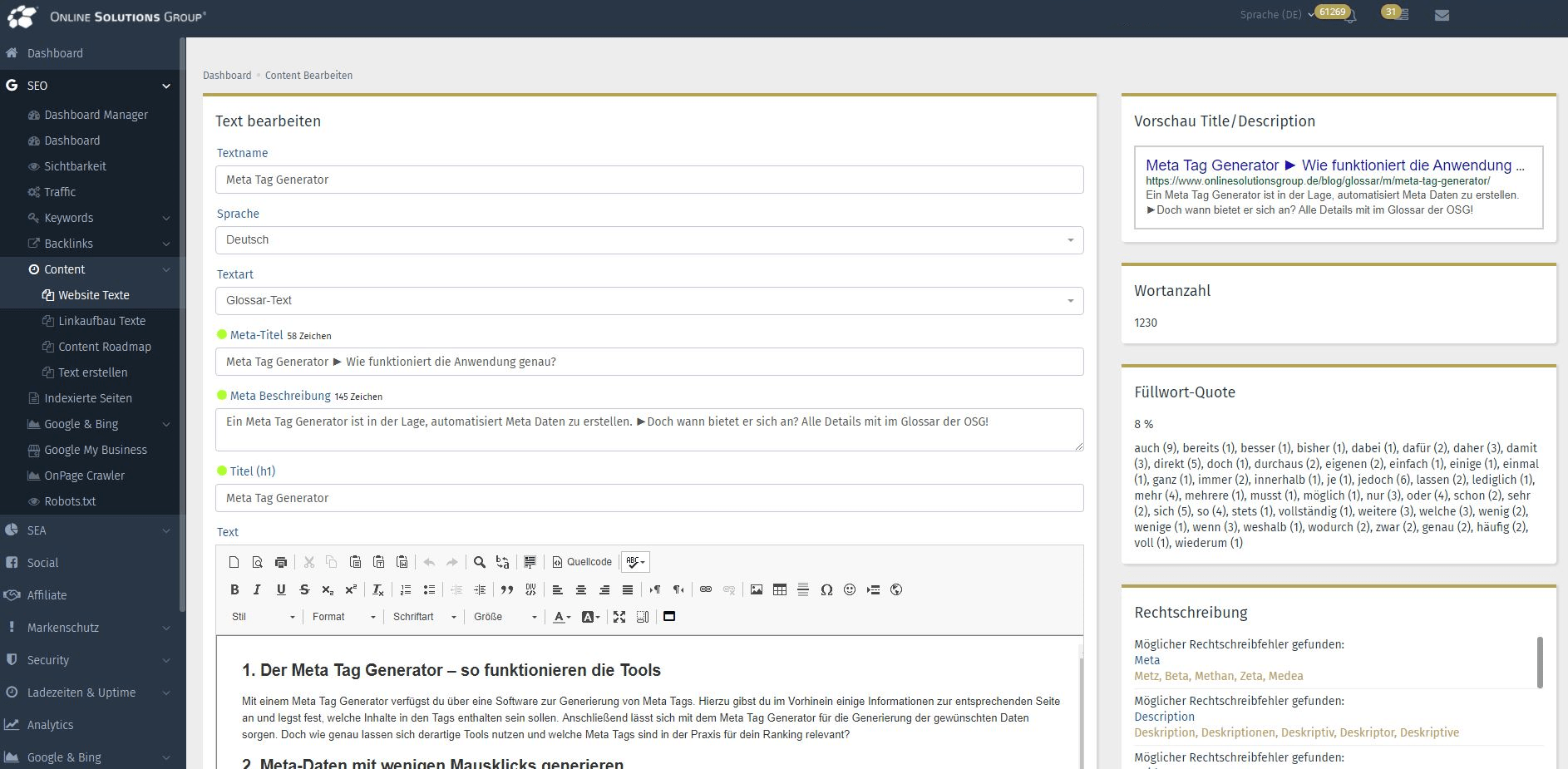This screenshot has width=1568, height=769.
Task: Click Rechtschreibung panel scrollbar
Action: pos(1540,663)
